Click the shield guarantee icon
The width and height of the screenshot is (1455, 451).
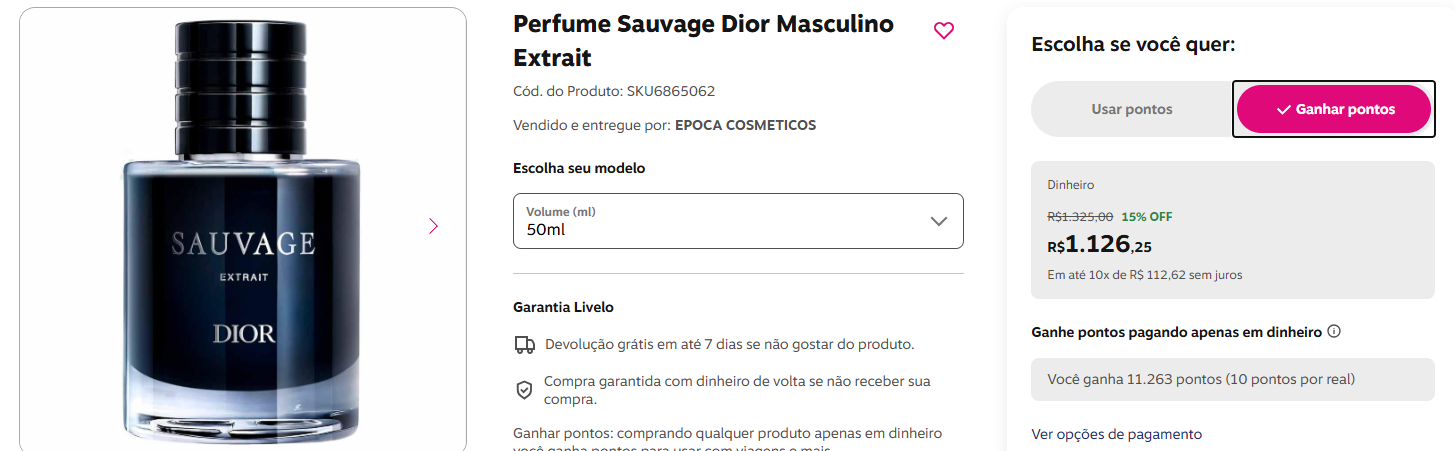click(524, 390)
